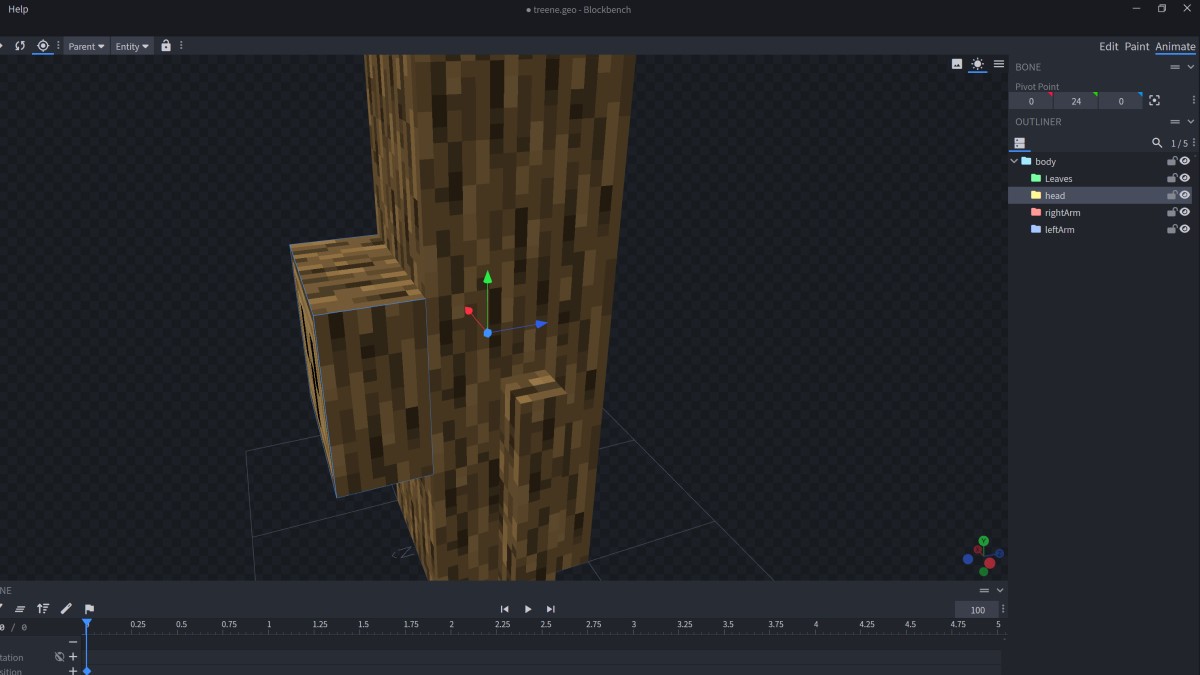Jump to timeline start
Screen dimensions: 1200x675
click(505, 609)
